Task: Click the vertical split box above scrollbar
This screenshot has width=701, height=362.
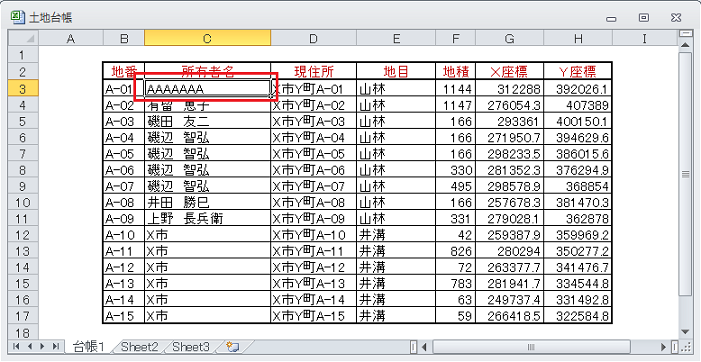Action: point(685,34)
